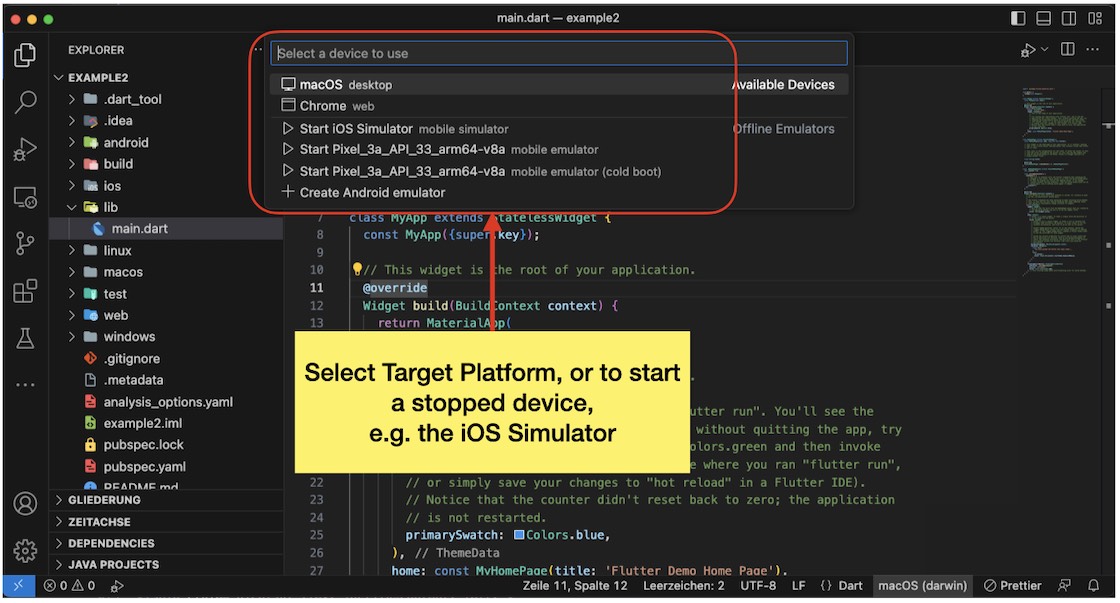
Task: Focus the Select a device input
Action: coord(559,53)
